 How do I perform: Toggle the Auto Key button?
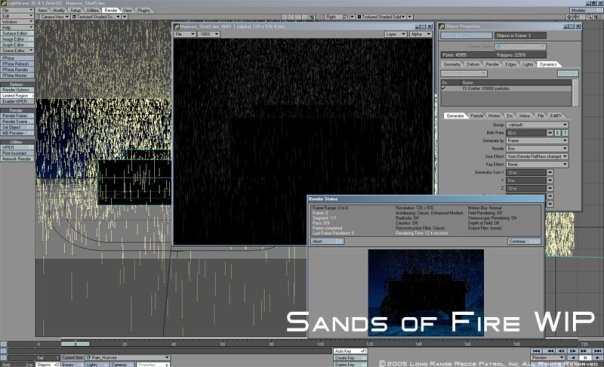(x=350, y=351)
